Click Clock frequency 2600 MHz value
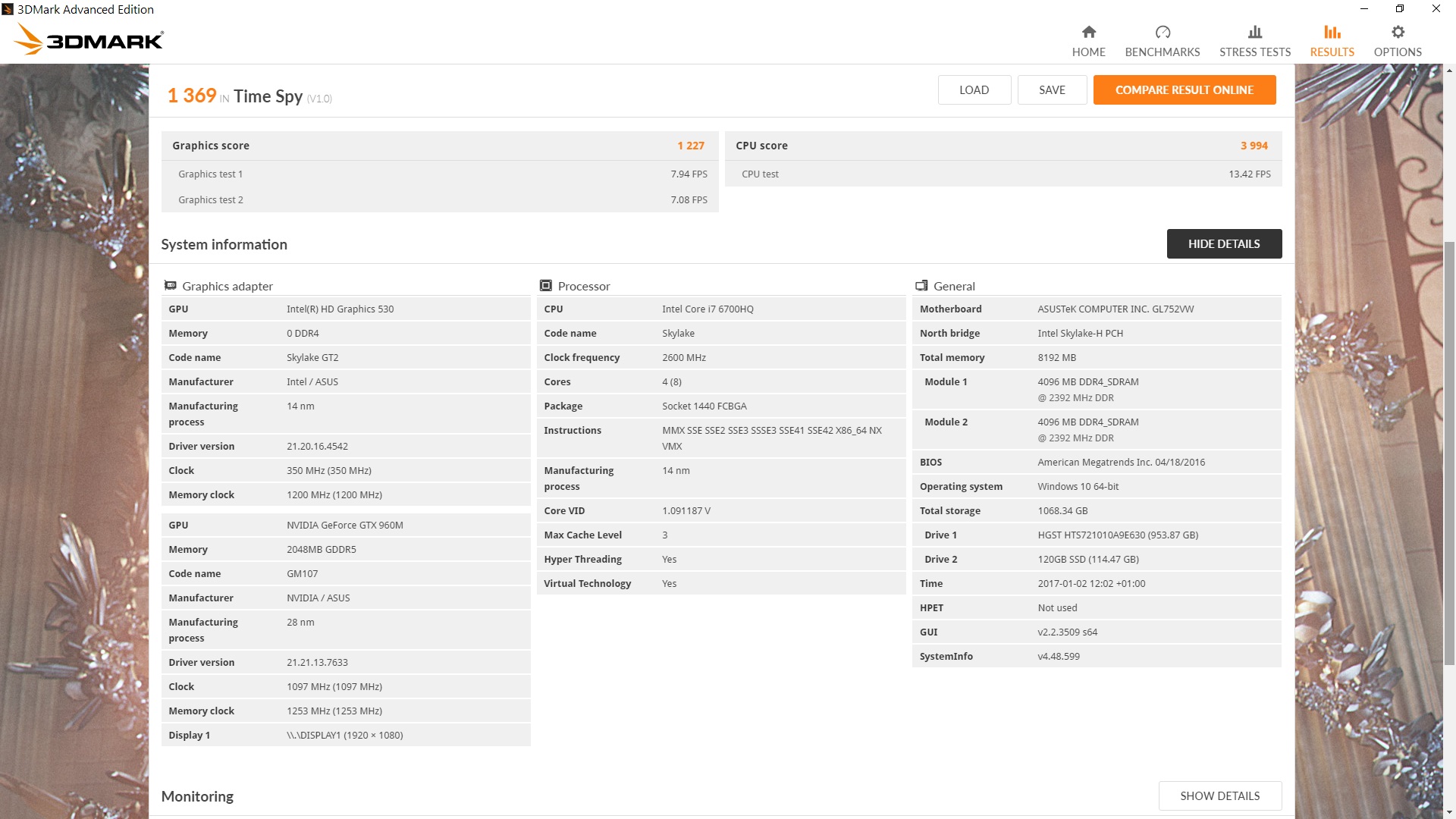The width and height of the screenshot is (1456, 819). click(x=684, y=357)
